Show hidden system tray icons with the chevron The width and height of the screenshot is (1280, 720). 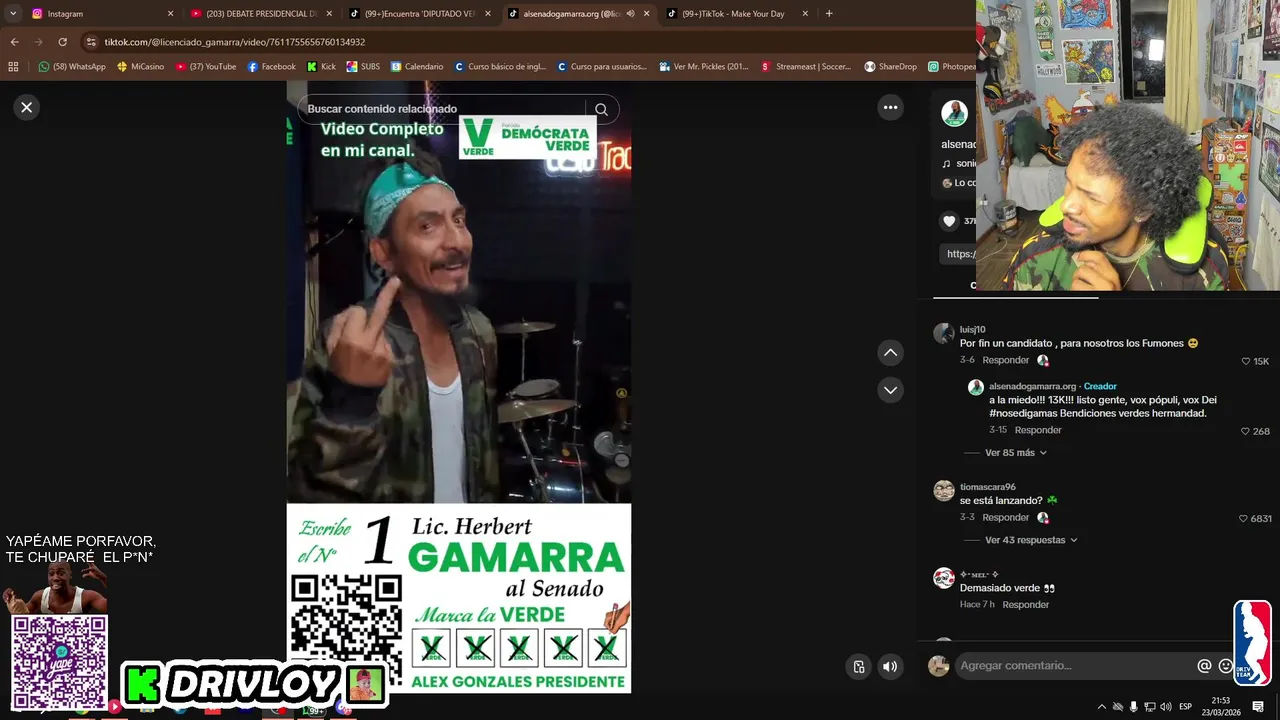click(1102, 707)
